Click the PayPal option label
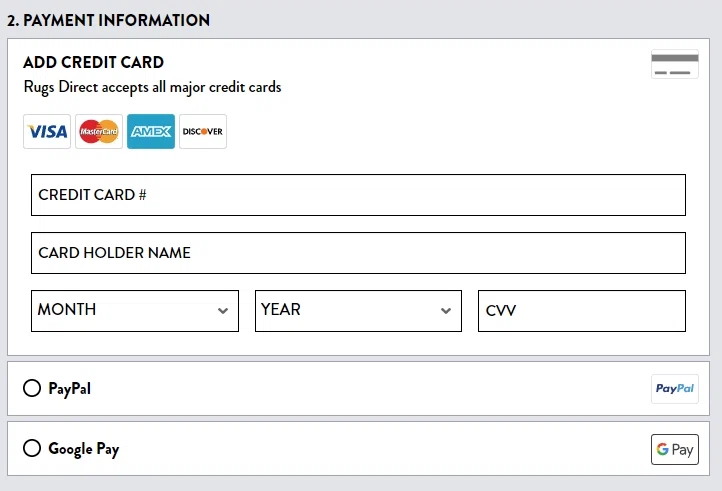The image size is (722, 491). pos(70,389)
